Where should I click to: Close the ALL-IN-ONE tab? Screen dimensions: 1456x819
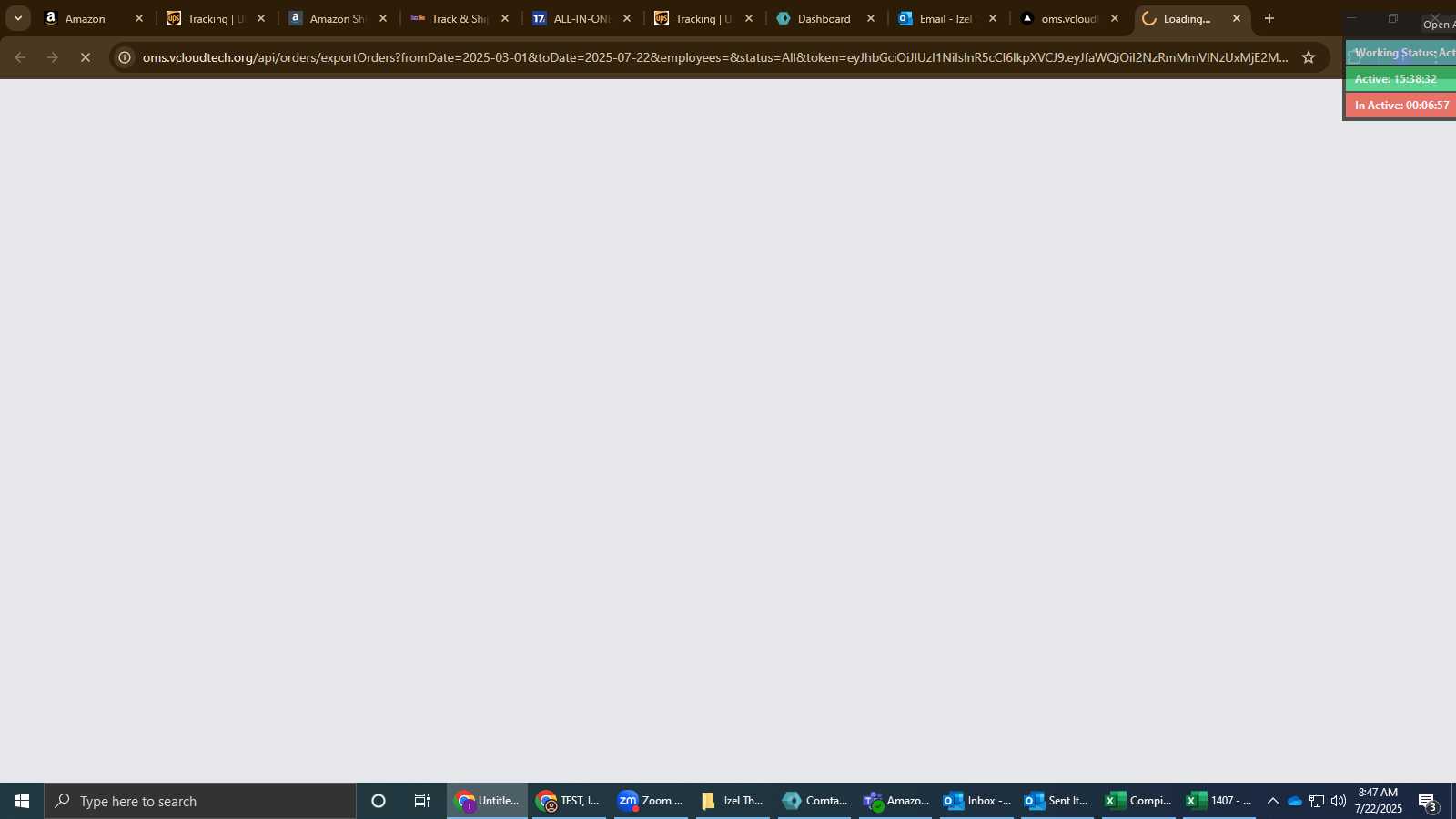click(627, 18)
